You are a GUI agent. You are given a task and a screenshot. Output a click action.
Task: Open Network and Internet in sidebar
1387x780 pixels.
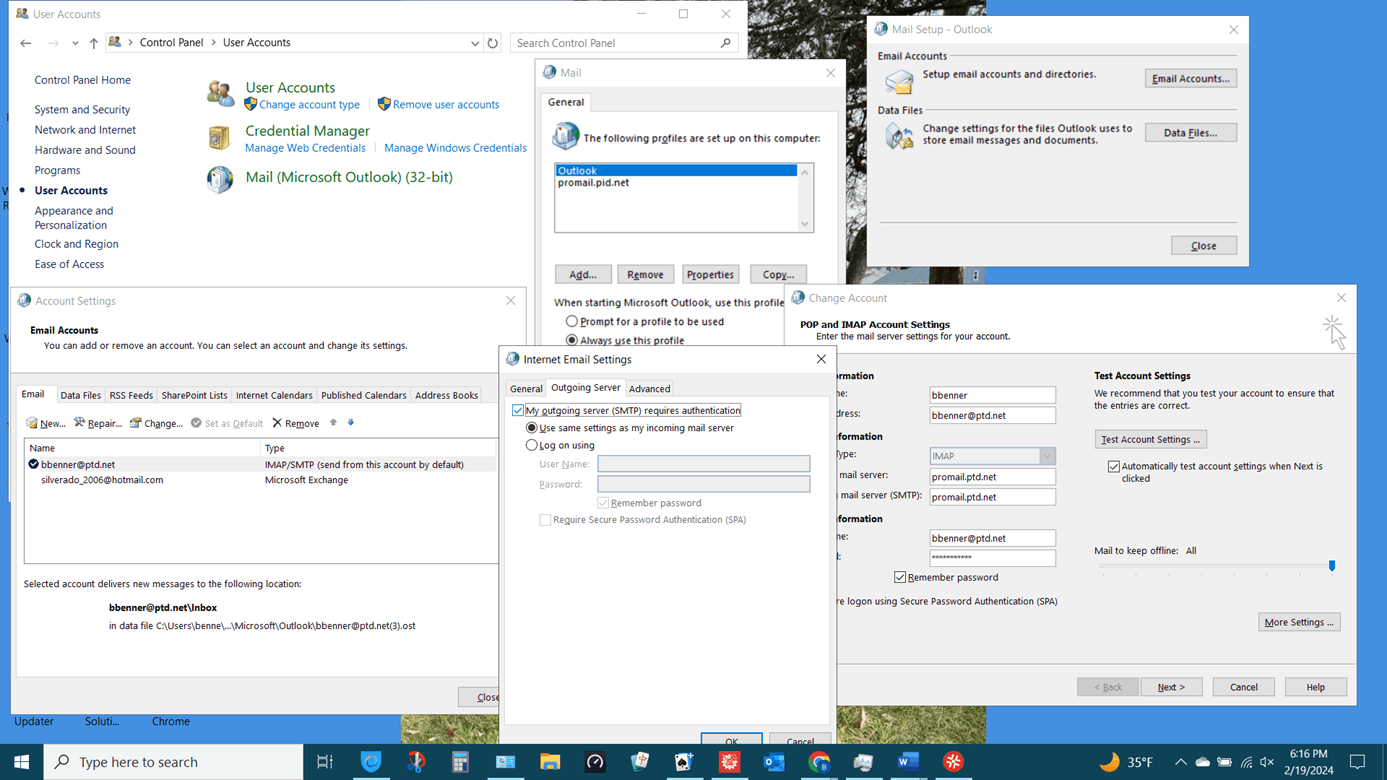coord(85,130)
